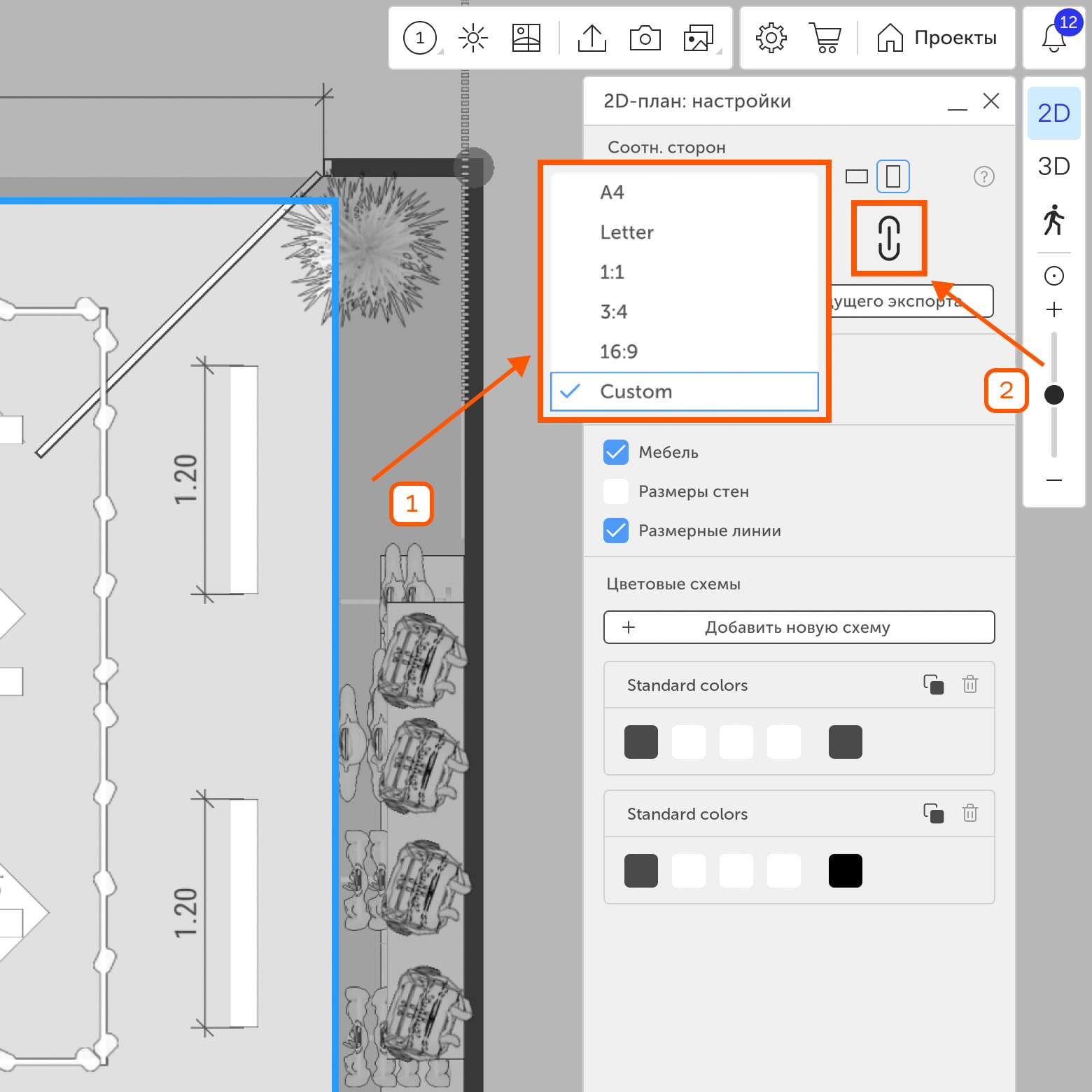Take a snapshot with the camera icon
1092x1092 pixels.
645,38
